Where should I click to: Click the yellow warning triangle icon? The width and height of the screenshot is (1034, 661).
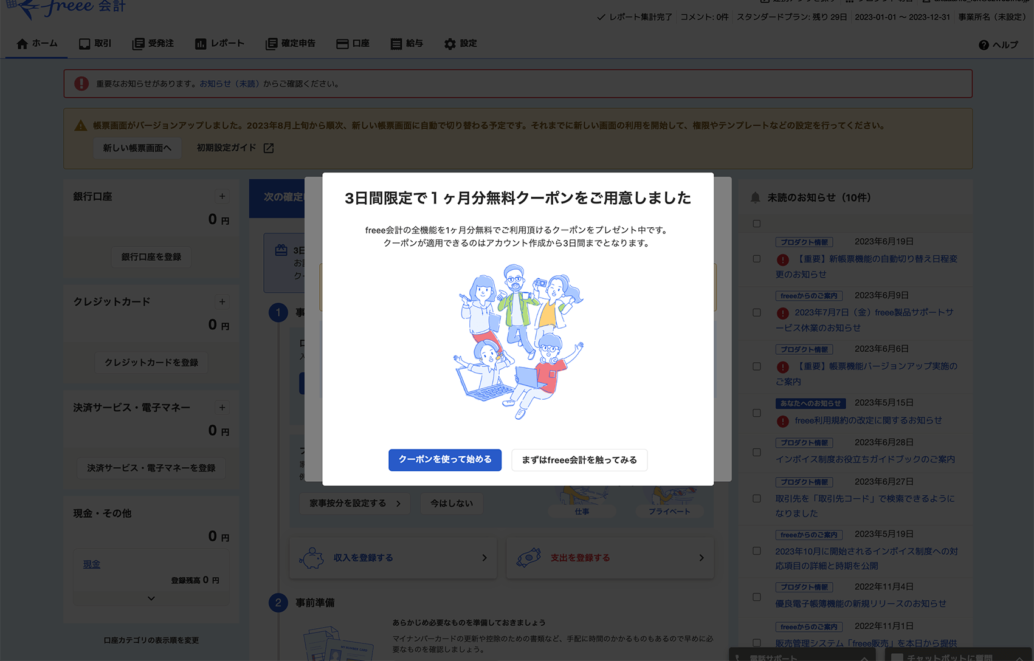[x=80, y=125]
